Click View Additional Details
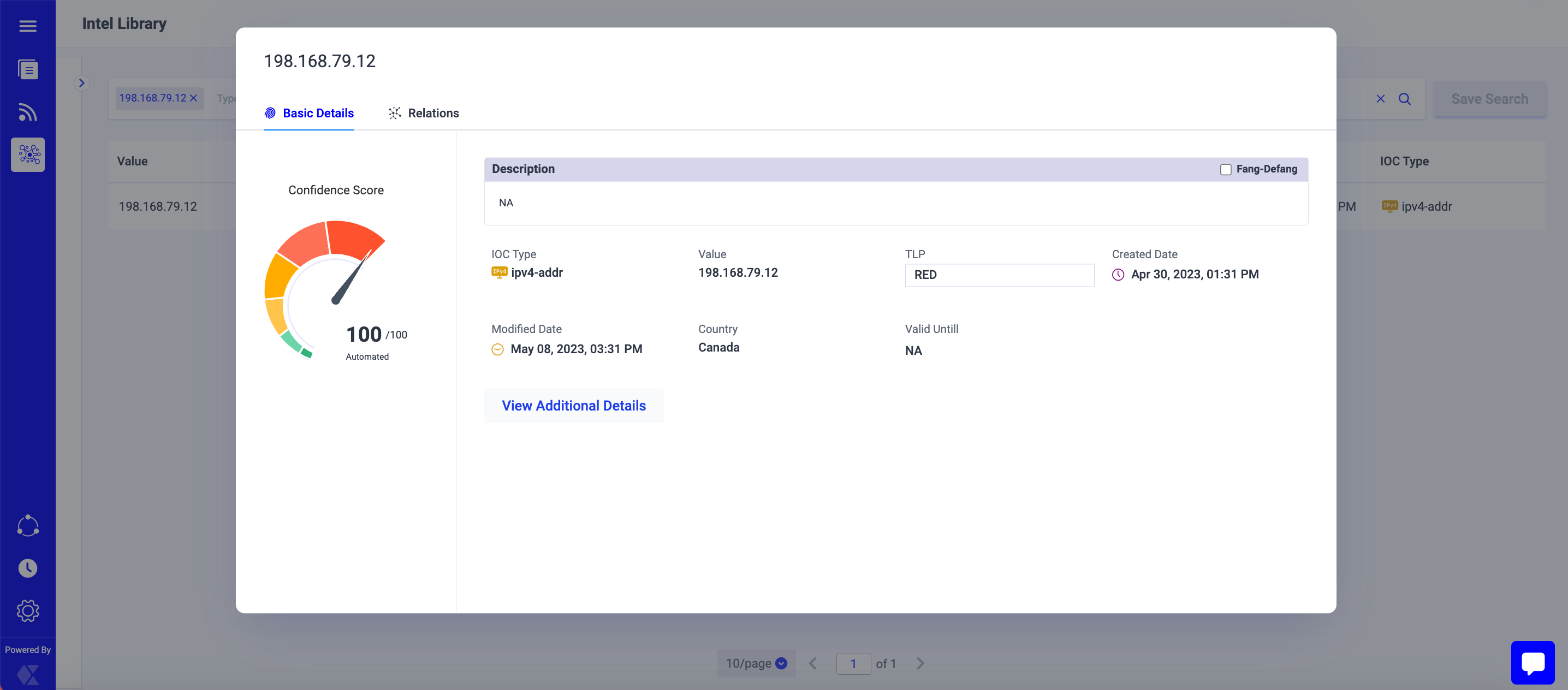The width and height of the screenshot is (1568, 690). point(573,406)
